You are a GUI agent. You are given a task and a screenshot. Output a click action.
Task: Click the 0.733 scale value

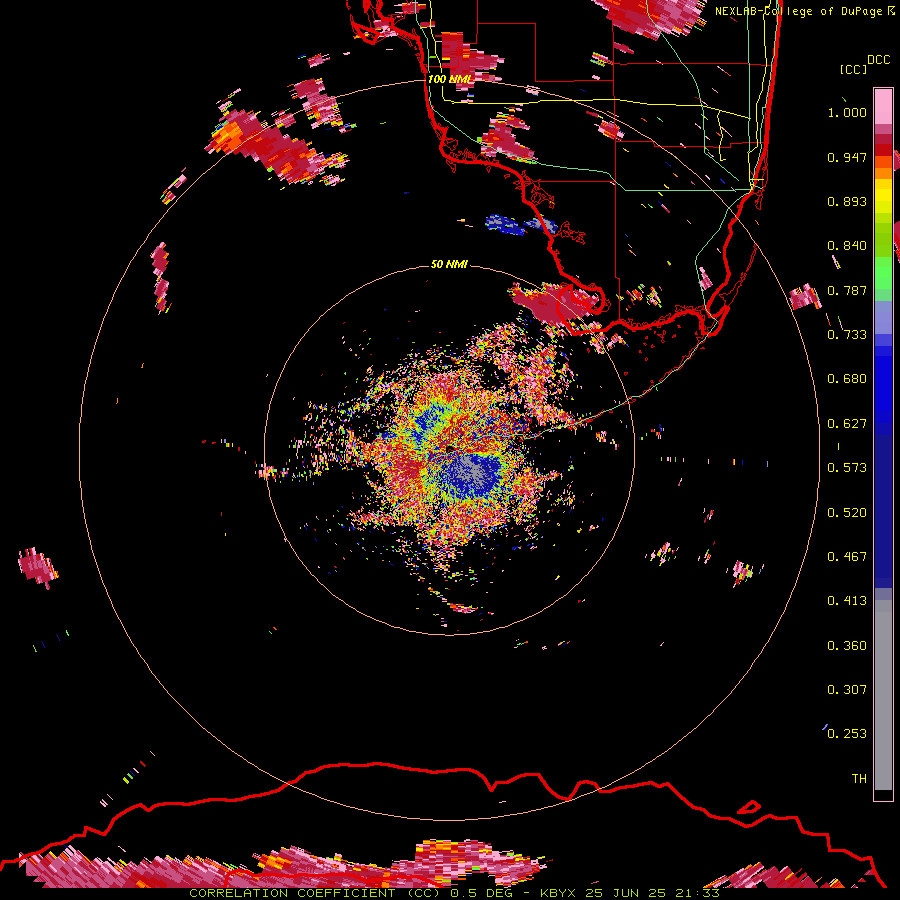point(847,335)
